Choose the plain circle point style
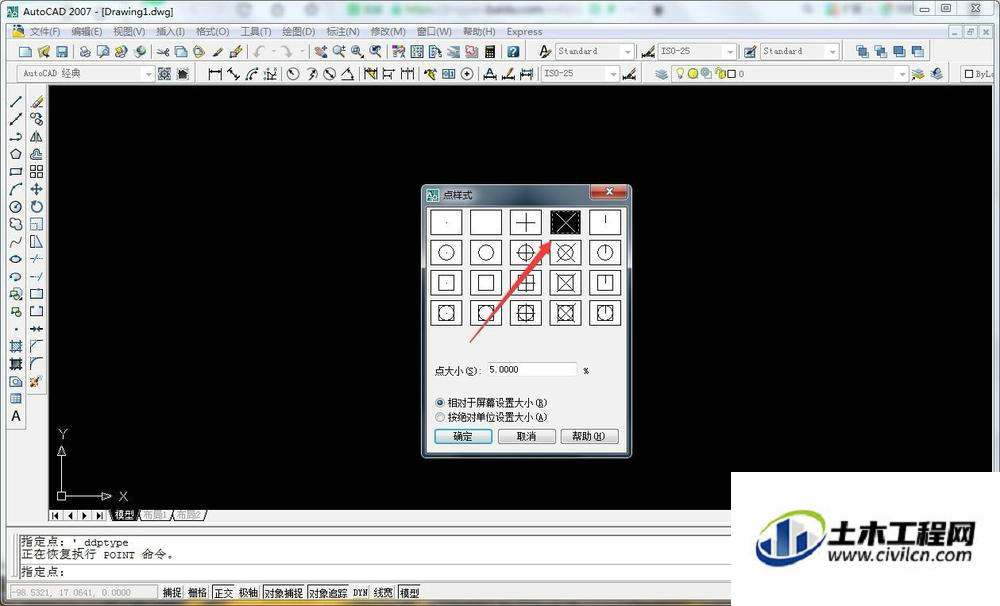The image size is (1000, 606). (486, 253)
